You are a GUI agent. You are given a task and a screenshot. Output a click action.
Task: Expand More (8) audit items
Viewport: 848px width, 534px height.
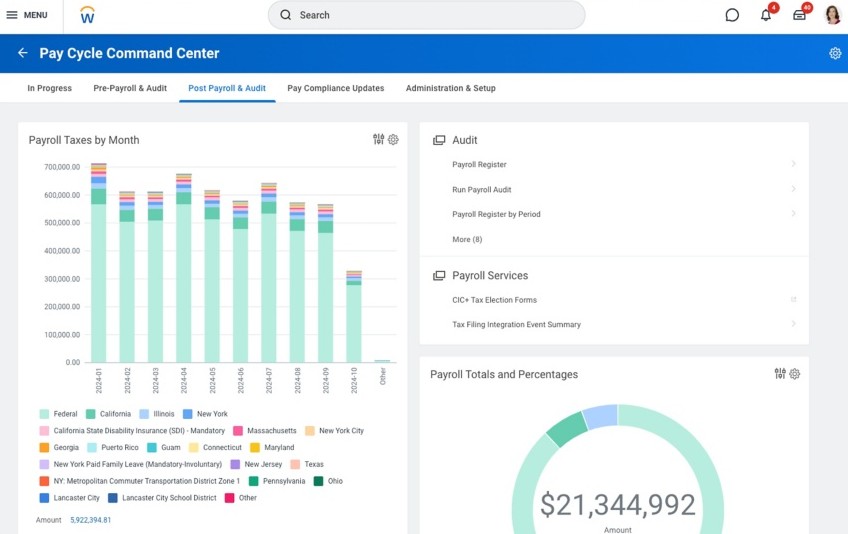(467, 239)
